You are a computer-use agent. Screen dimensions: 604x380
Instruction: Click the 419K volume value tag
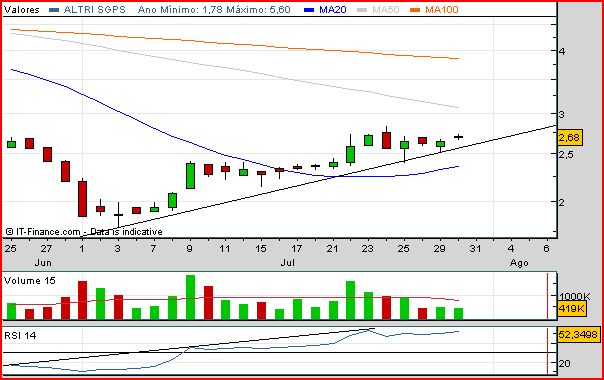click(572, 309)
